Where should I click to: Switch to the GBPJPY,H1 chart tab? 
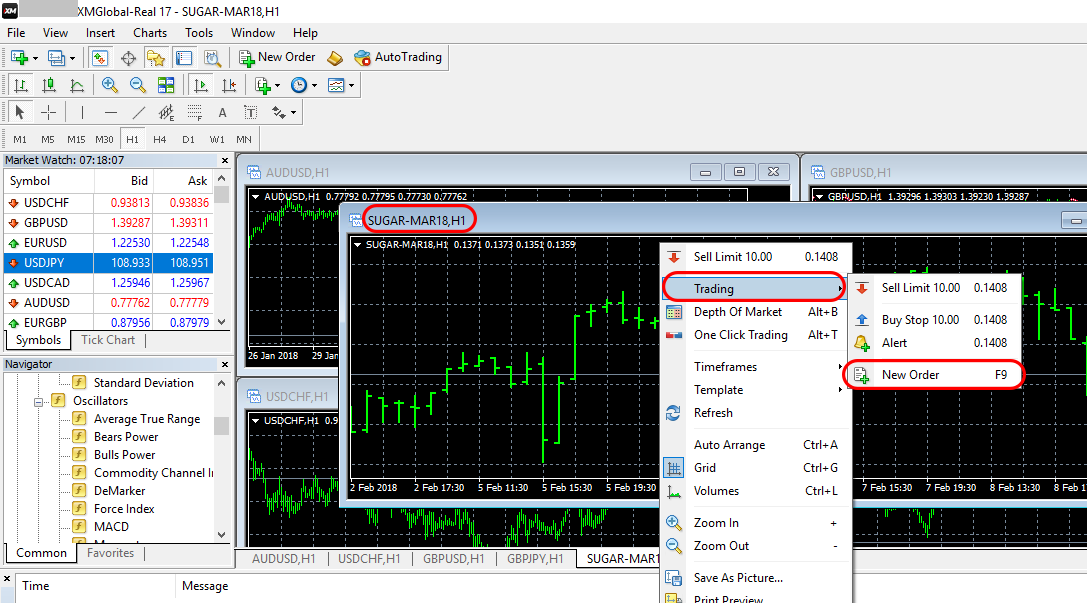[x=535, y=559]
